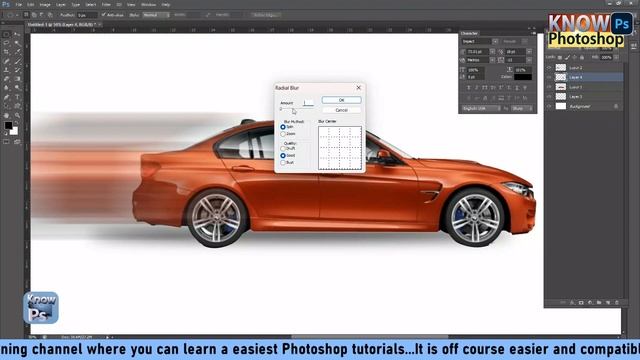Viewport: 640px width, 360px height.
Task: Open the Filter menu
Action: (106, 4)
